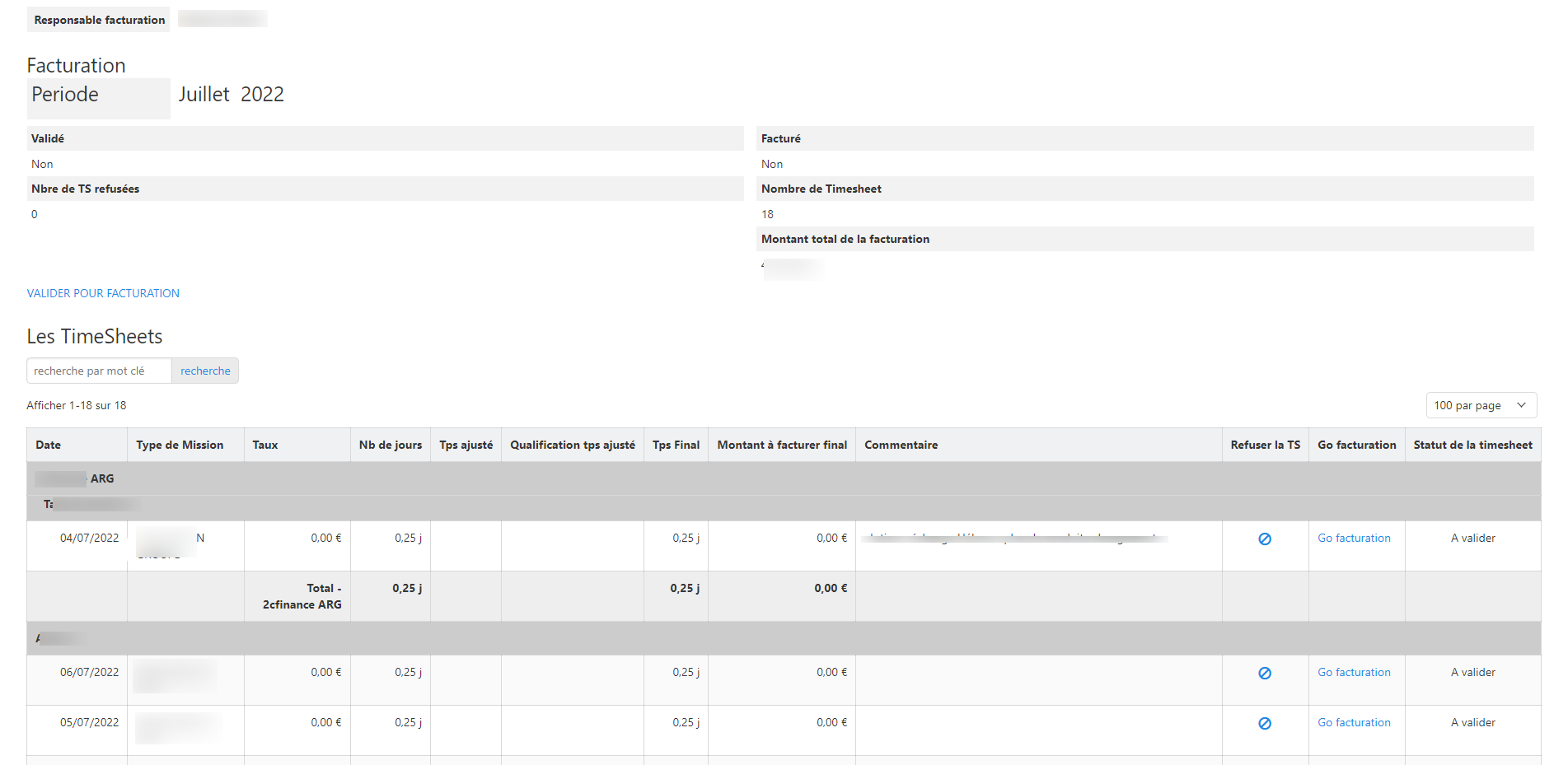Click the Type de Mission column header
Screen dimensions: 1568x765
[180, 445]
